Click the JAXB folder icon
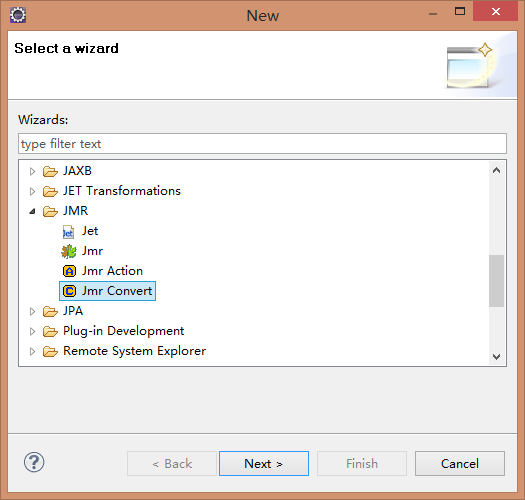This screenshot has height=500, width=525. point(50,171)
